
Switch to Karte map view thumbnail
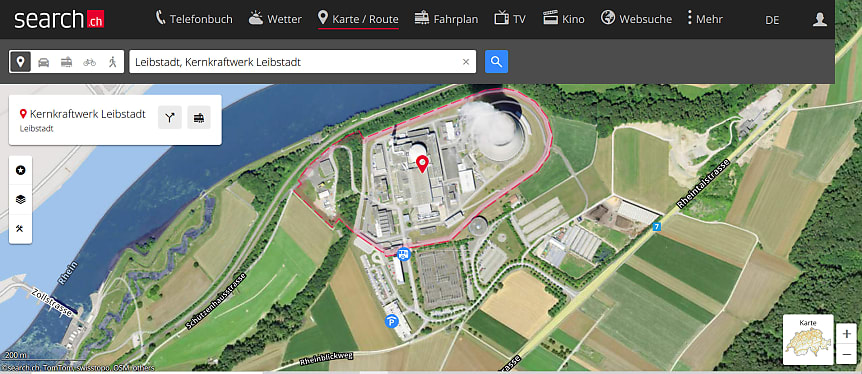(x=808, y=339)
